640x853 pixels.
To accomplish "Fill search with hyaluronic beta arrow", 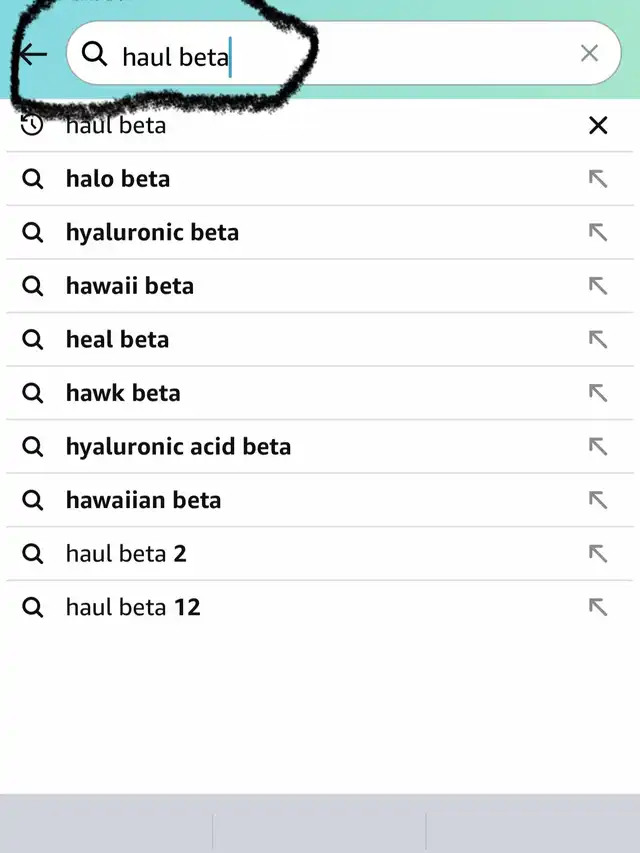I will point(598,232).
